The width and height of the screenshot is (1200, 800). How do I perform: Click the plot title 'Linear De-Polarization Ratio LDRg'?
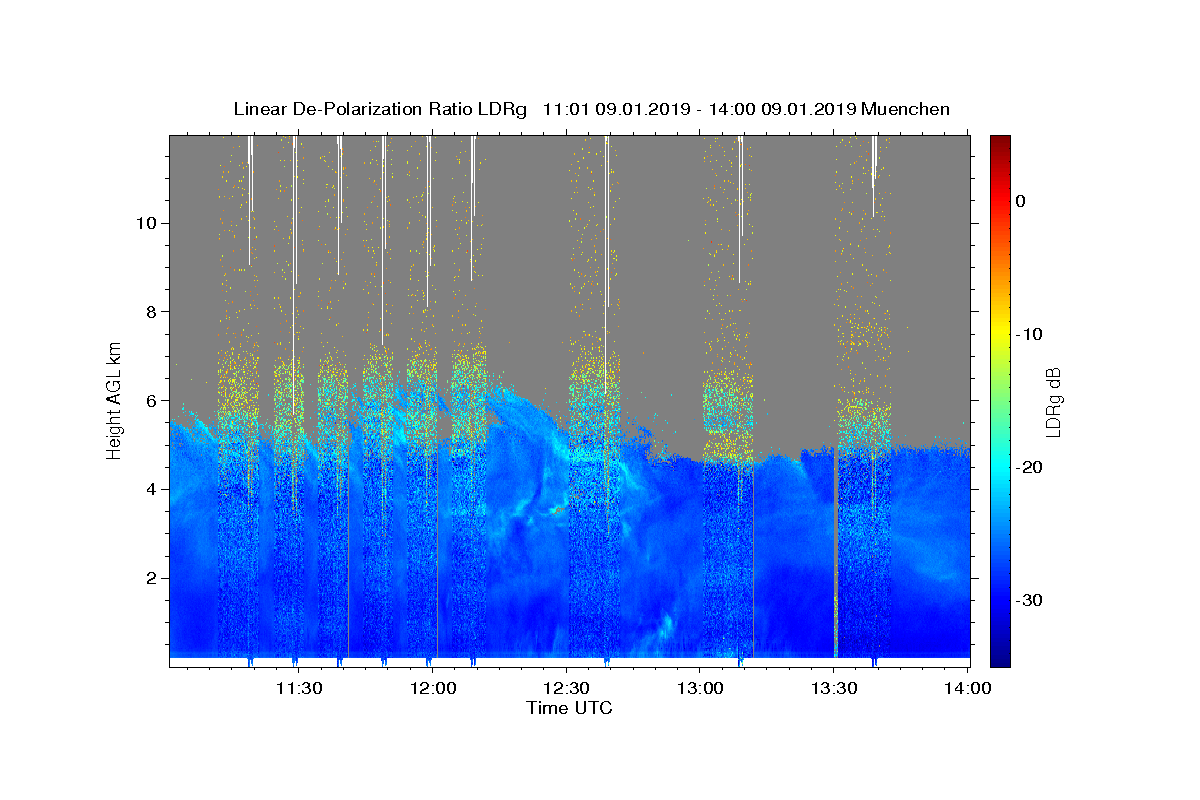pyautogui.click(x=380, y=109)
